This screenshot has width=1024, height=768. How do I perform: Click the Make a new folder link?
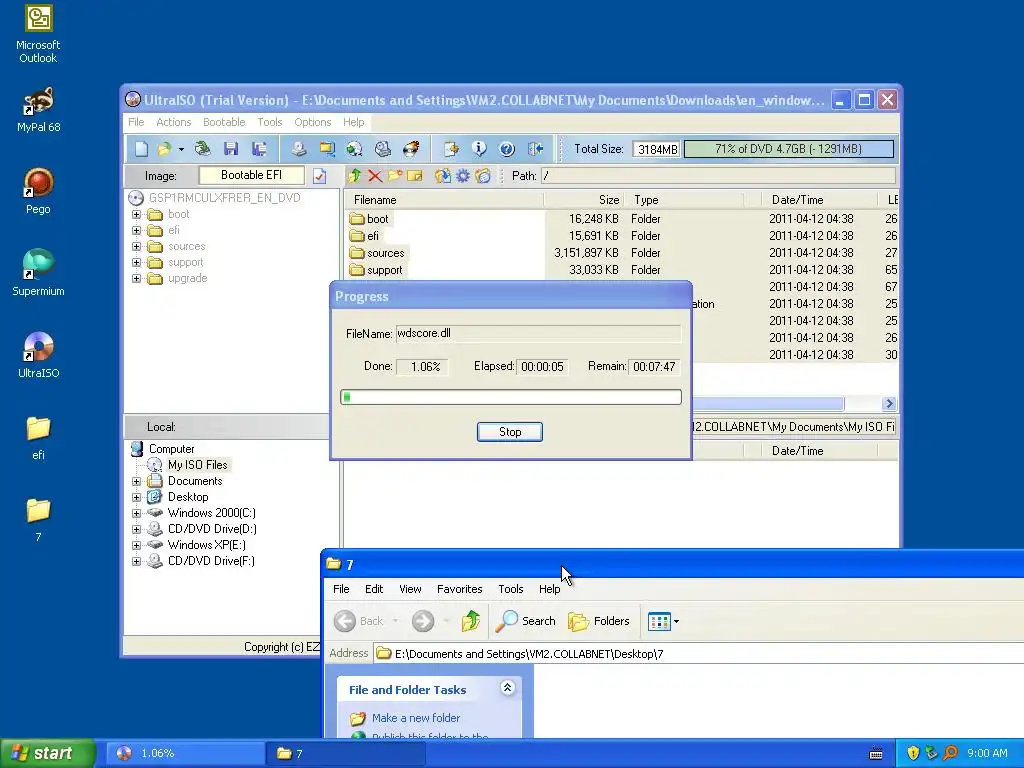(x=416, y=718)
